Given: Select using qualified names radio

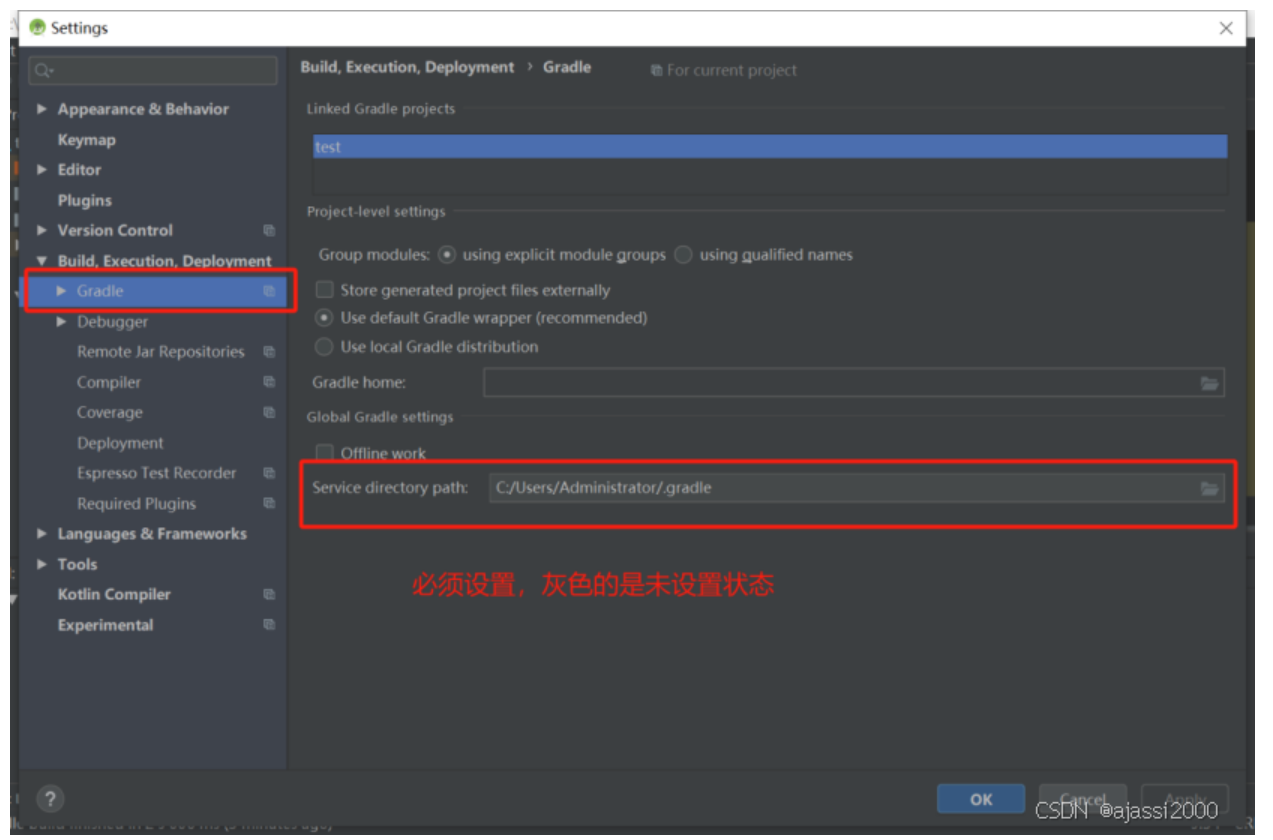Looking at the screenshot, I should point(683,255).
